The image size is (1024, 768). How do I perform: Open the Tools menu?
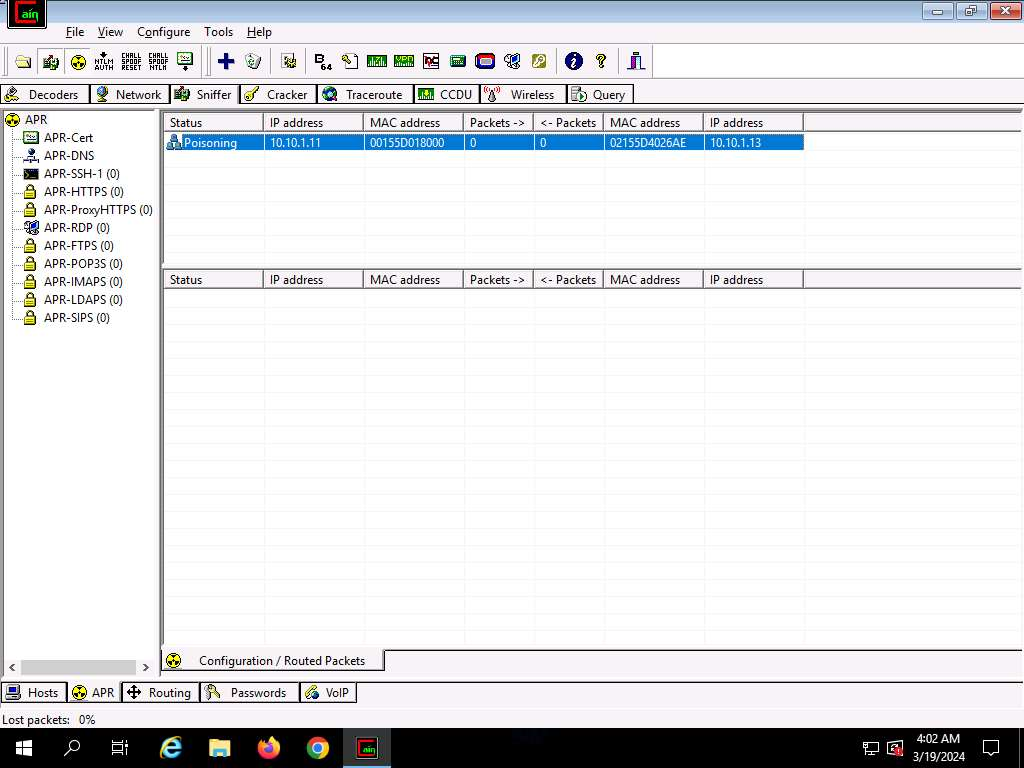pyautogui.click(x=218, y=32)
